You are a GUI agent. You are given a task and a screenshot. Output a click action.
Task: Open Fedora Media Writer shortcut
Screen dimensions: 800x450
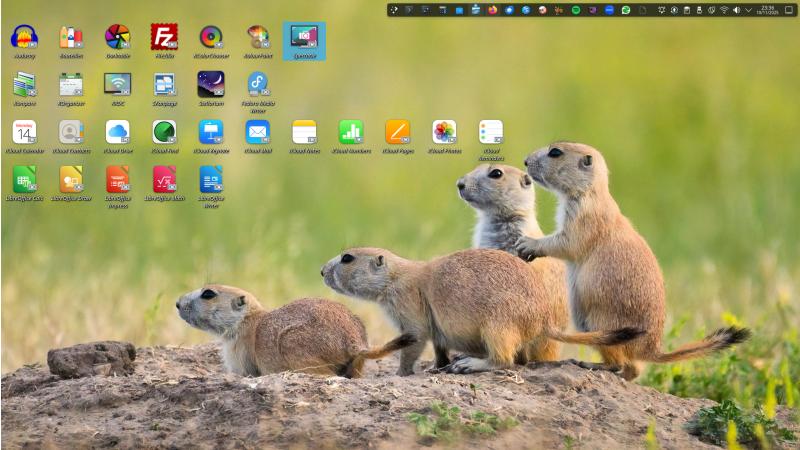point(257,85)
